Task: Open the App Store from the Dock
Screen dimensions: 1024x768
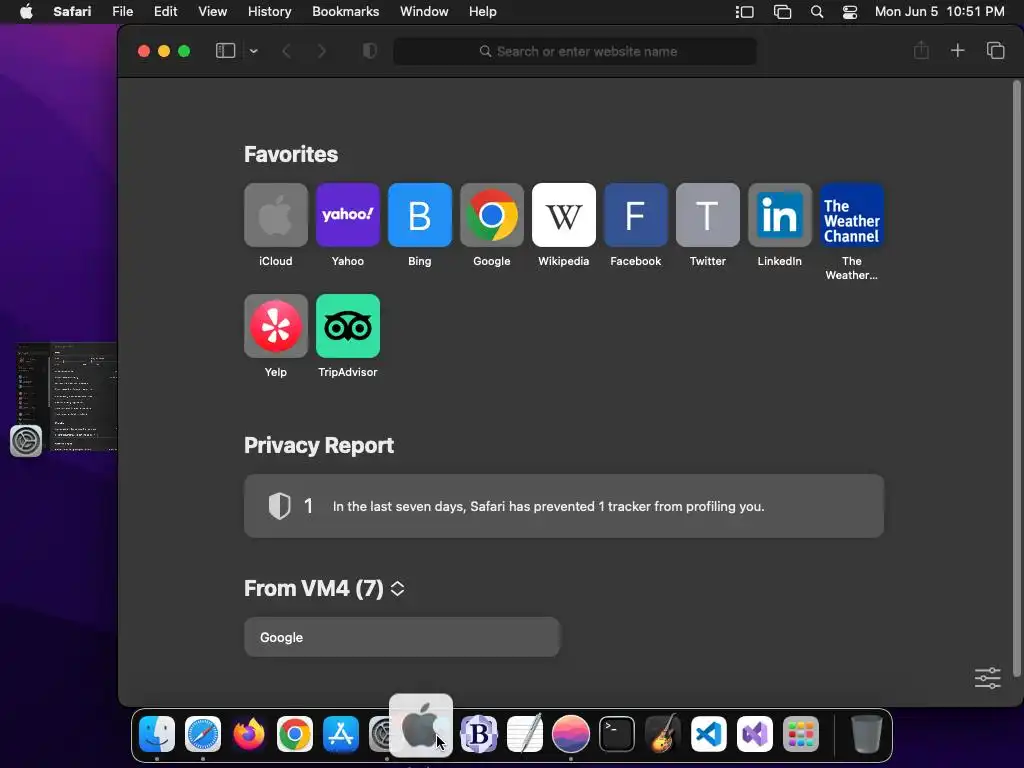Action: [341, 734]
